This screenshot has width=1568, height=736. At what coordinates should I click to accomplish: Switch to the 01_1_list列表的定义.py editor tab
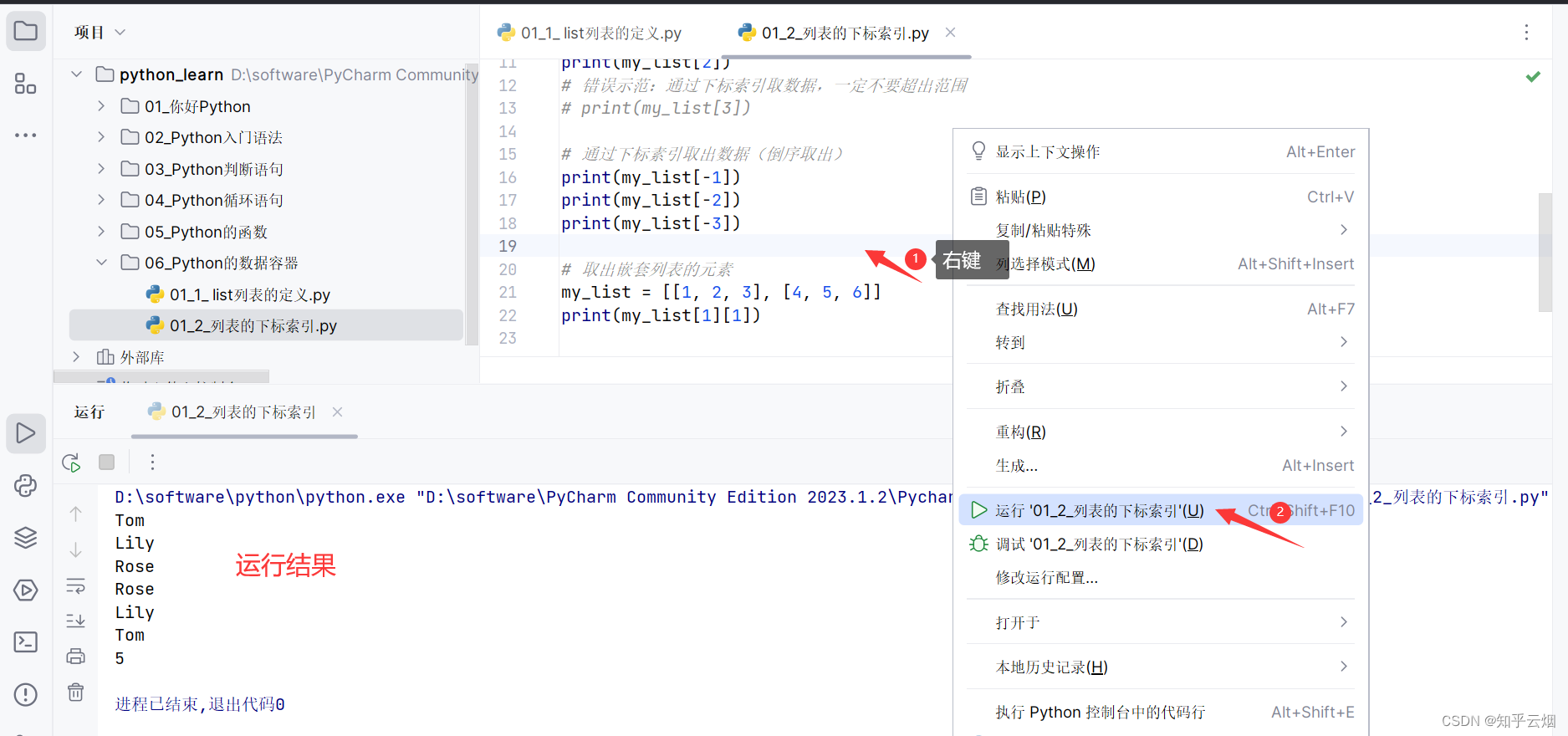[590, 33]
